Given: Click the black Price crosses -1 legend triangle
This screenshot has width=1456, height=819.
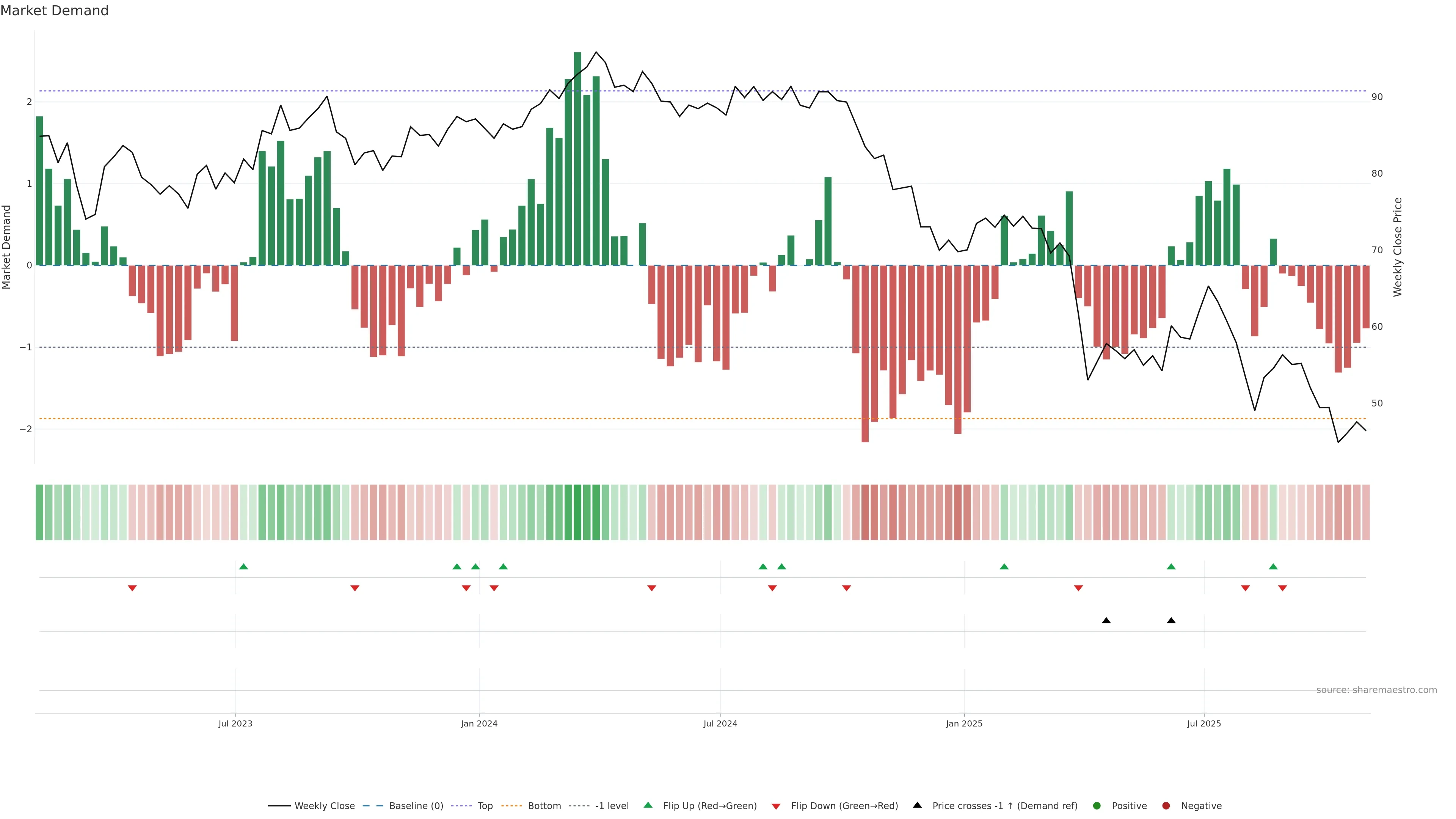Looking at the screenshot, I should pos(917,805).
